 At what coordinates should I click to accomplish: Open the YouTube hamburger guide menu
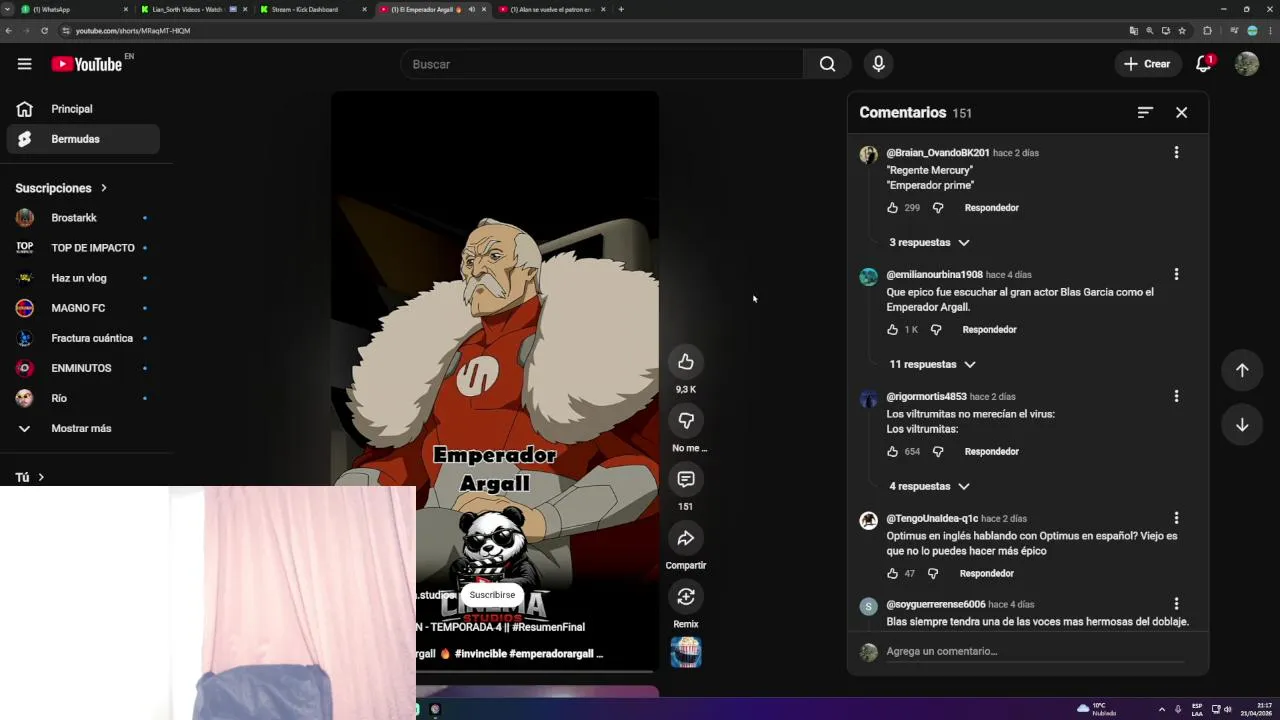coord(24,64)
